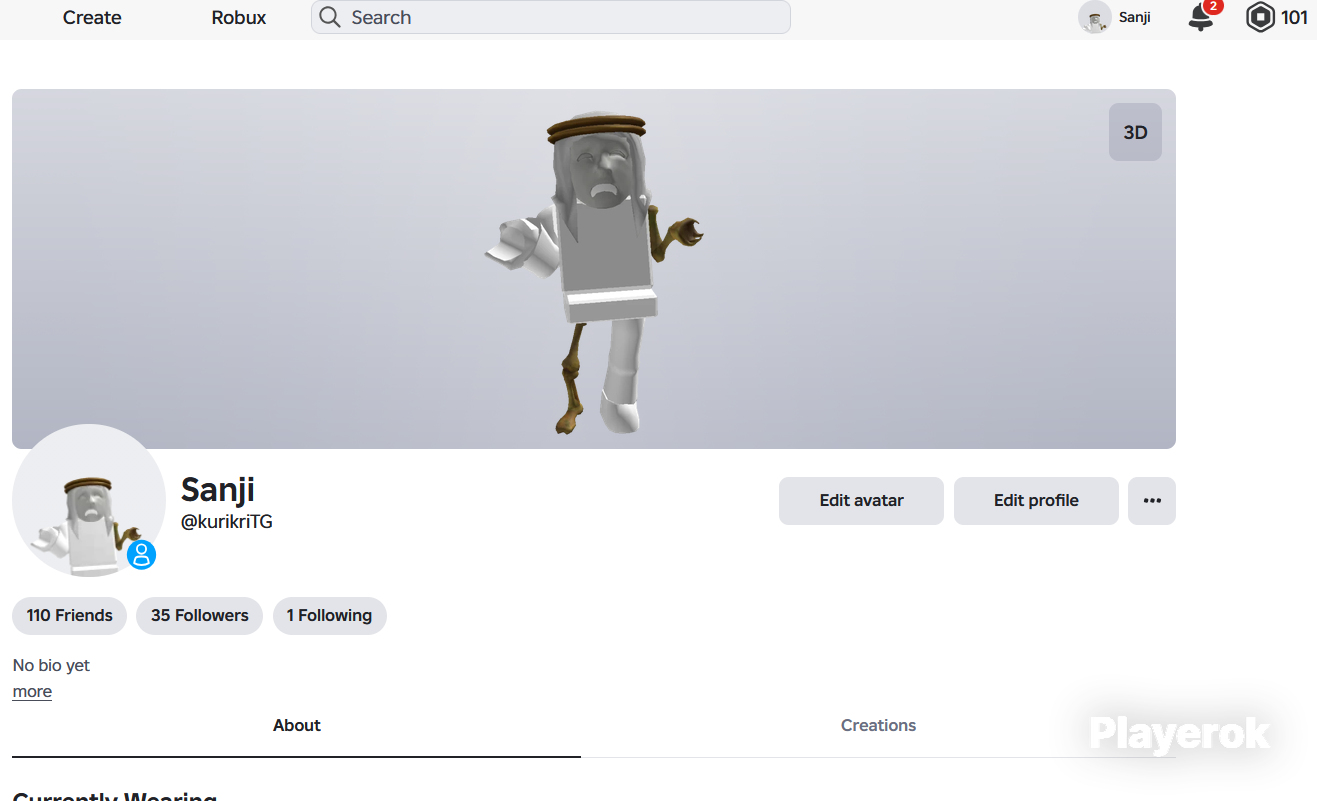This screenshot has width=1317, height=801.
Task: Switch to the Creations tab
Action: (878, 726)
